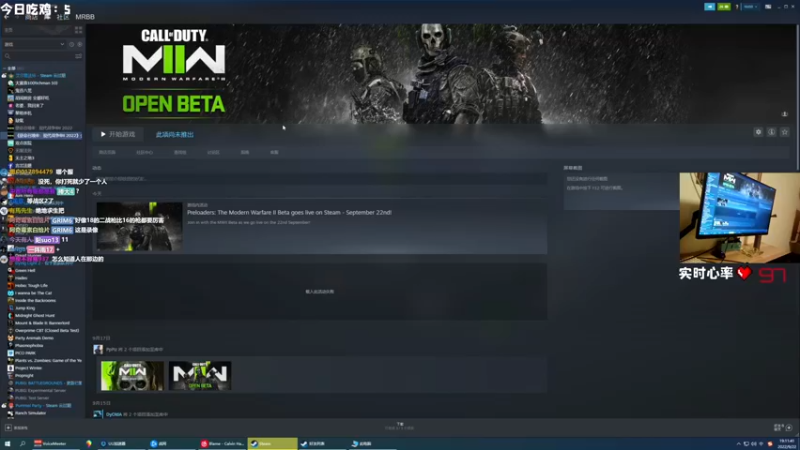Open the Preloaders Modern Warfare II Beta news headline

pyautogui.click(x=289, y=212)
